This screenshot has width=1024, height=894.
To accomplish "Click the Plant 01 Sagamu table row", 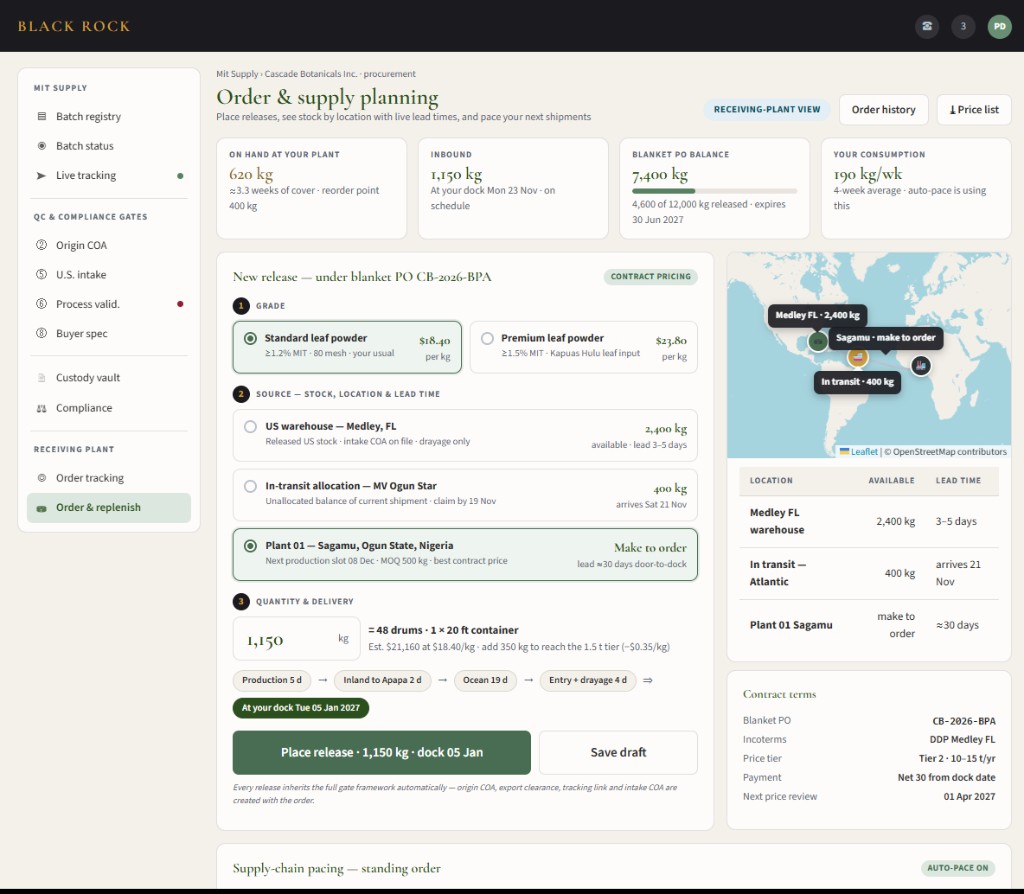I will 869,625.
